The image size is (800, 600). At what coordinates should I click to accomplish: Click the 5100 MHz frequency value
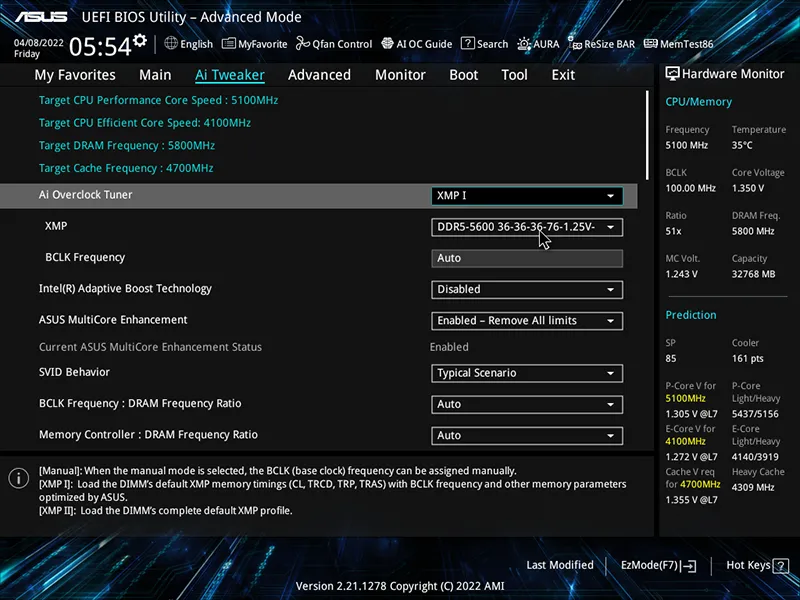pos(686,145)
